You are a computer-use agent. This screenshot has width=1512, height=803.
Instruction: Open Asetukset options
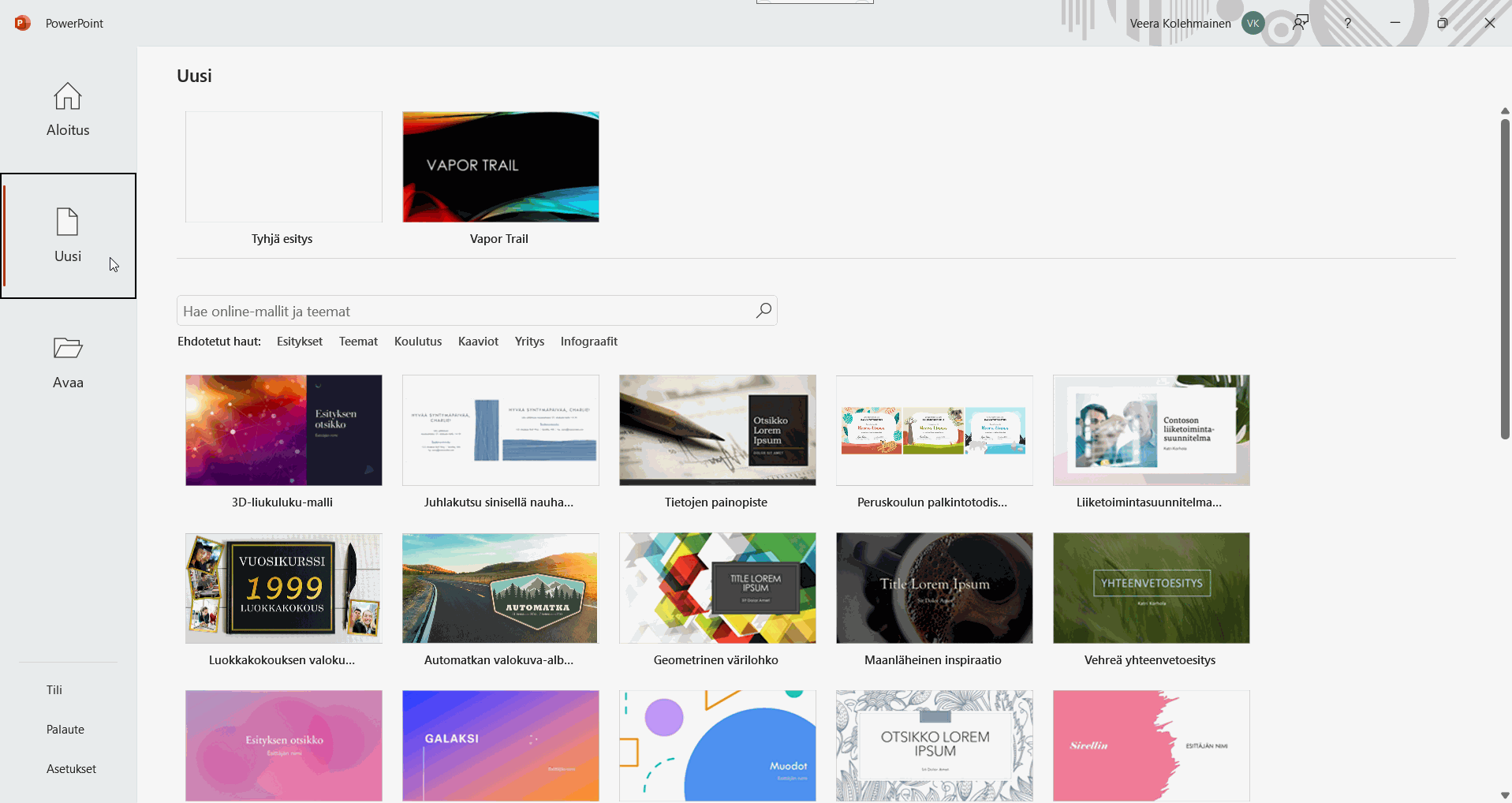pos(71,768)
